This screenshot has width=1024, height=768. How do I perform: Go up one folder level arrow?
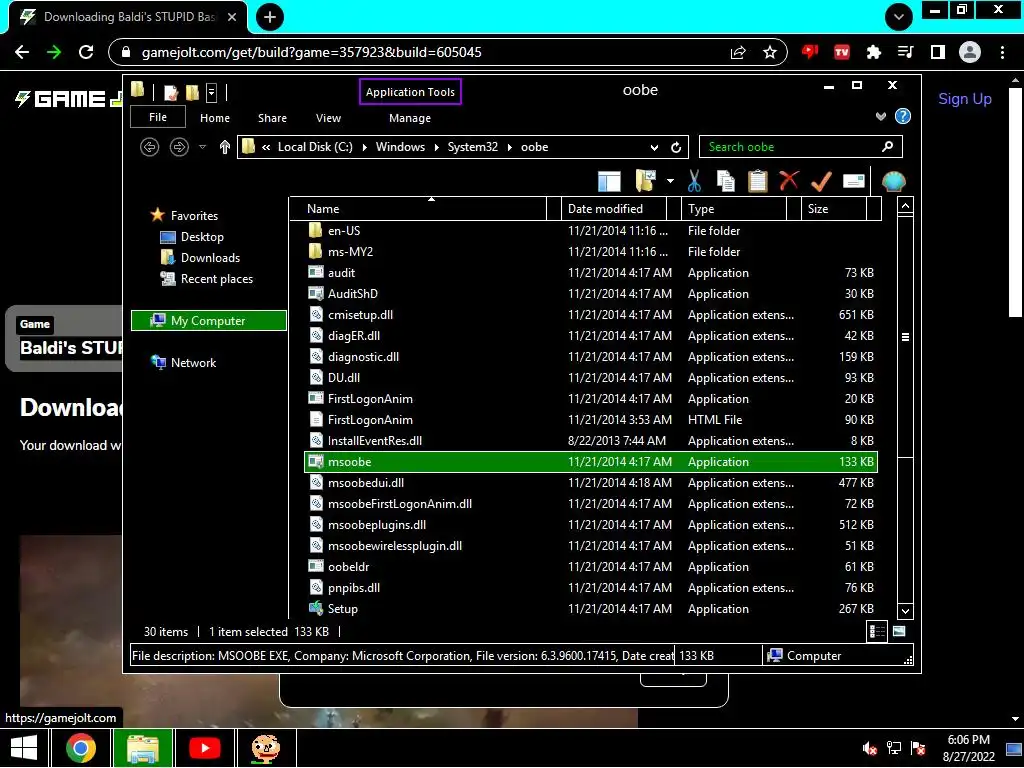[x=225, y=147]
